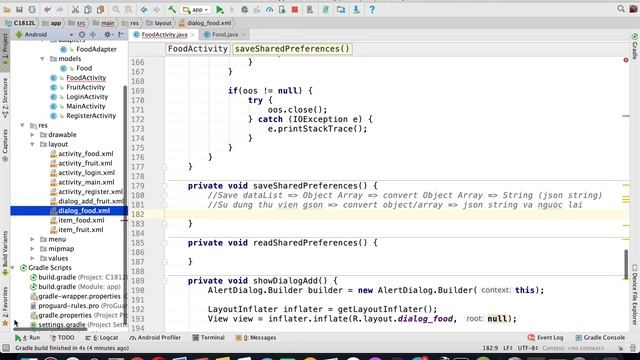The image size is (640, 360).
Task: Open the Logcat tool window tab
Action: click(102, 338)
